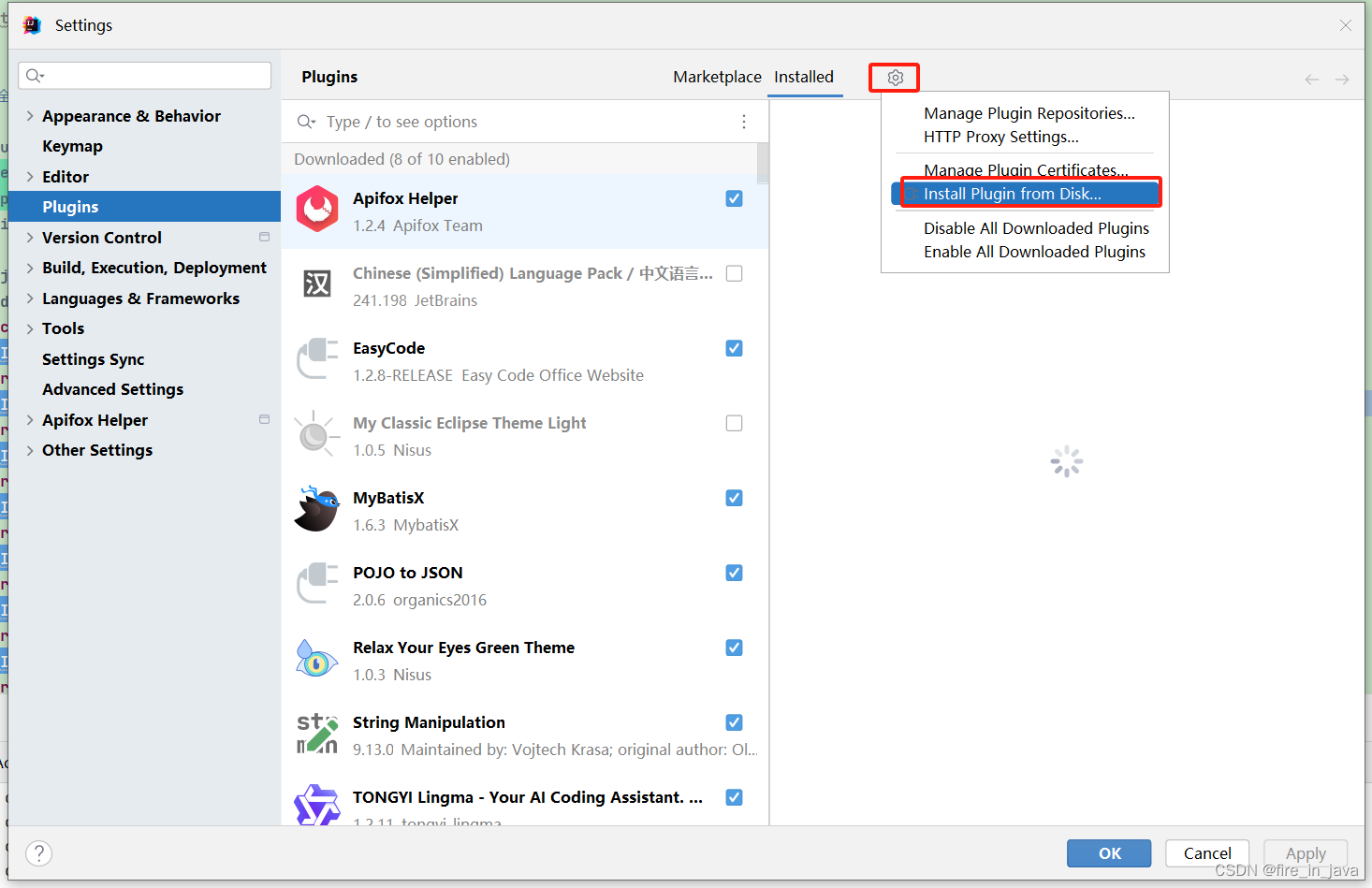Open Advanced Settings in the tree
Image resolution: width=1372 pixels, height=888 pixels.
pyautogui.click(x=112, y=389)
